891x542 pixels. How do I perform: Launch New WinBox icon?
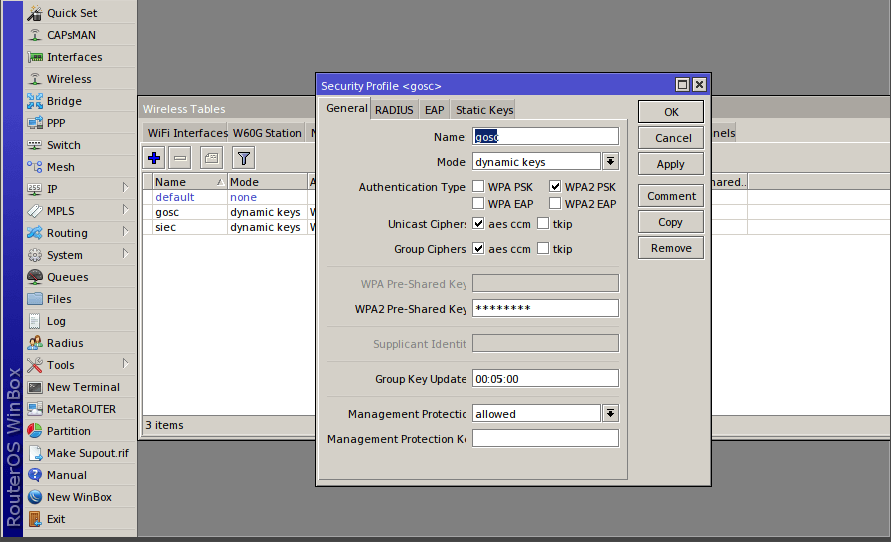[35, 497]
